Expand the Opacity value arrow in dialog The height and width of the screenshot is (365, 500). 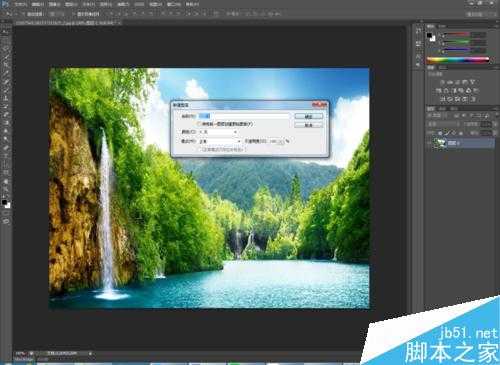[x=282, y=141]
